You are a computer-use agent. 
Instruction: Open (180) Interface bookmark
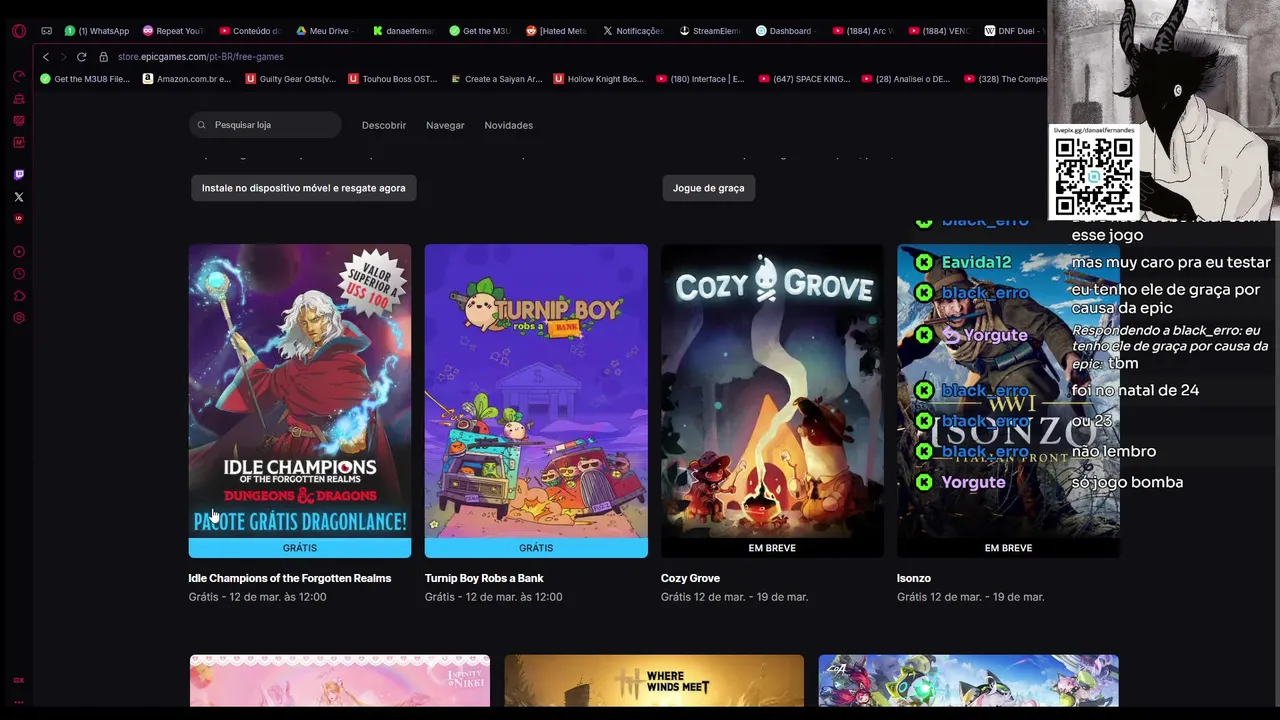pos(701,79)
